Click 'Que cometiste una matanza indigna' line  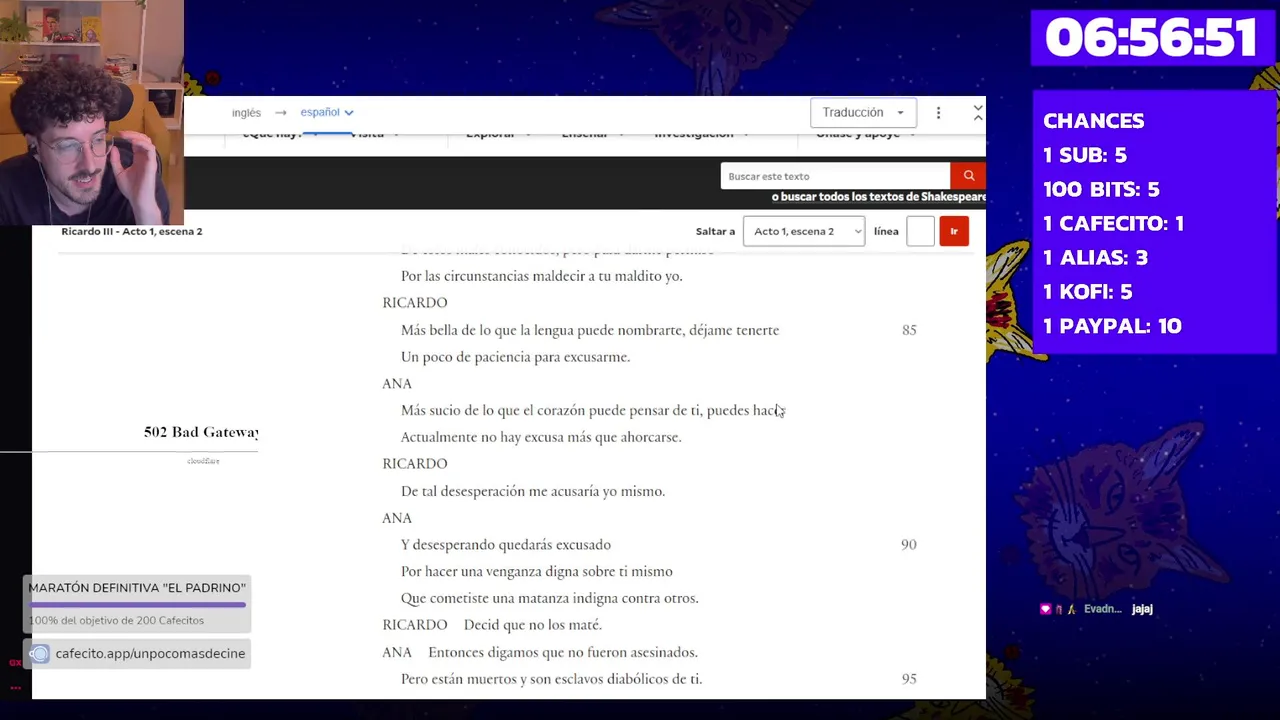(x=550, y=598)
